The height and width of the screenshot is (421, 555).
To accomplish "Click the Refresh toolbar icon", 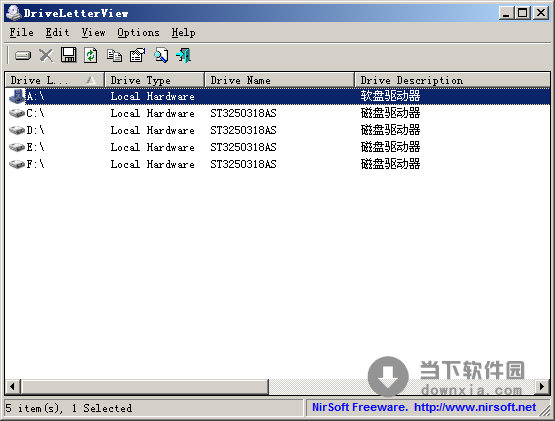I will 91,56.
